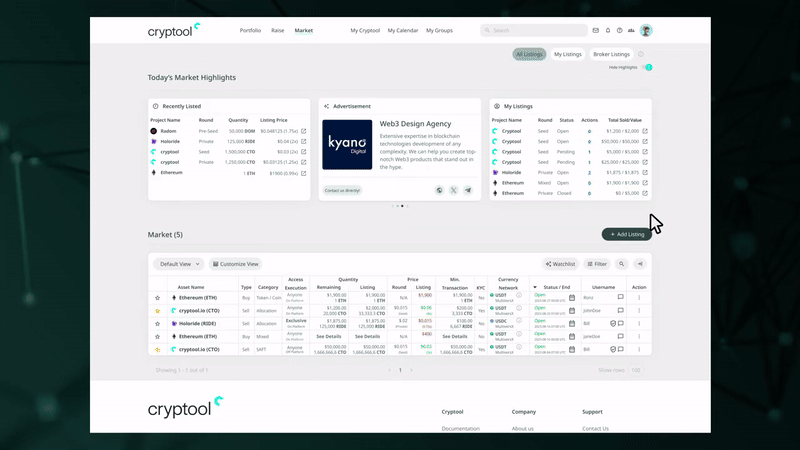Open My Calendar page
This screenshot has width=800, height=450.
[x=403, y=31]
